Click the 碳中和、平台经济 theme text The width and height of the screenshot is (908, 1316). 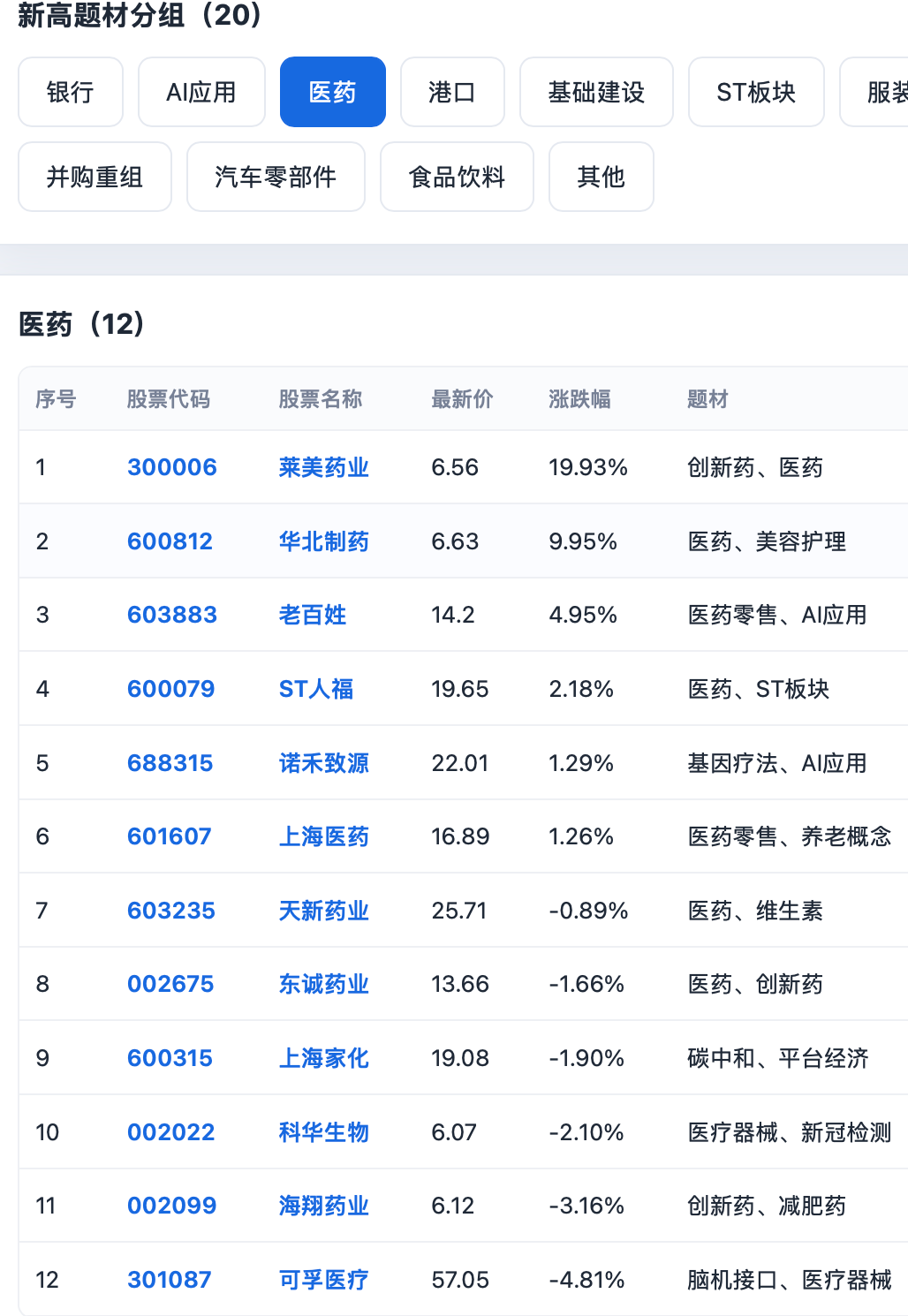tap(778, 1058)
